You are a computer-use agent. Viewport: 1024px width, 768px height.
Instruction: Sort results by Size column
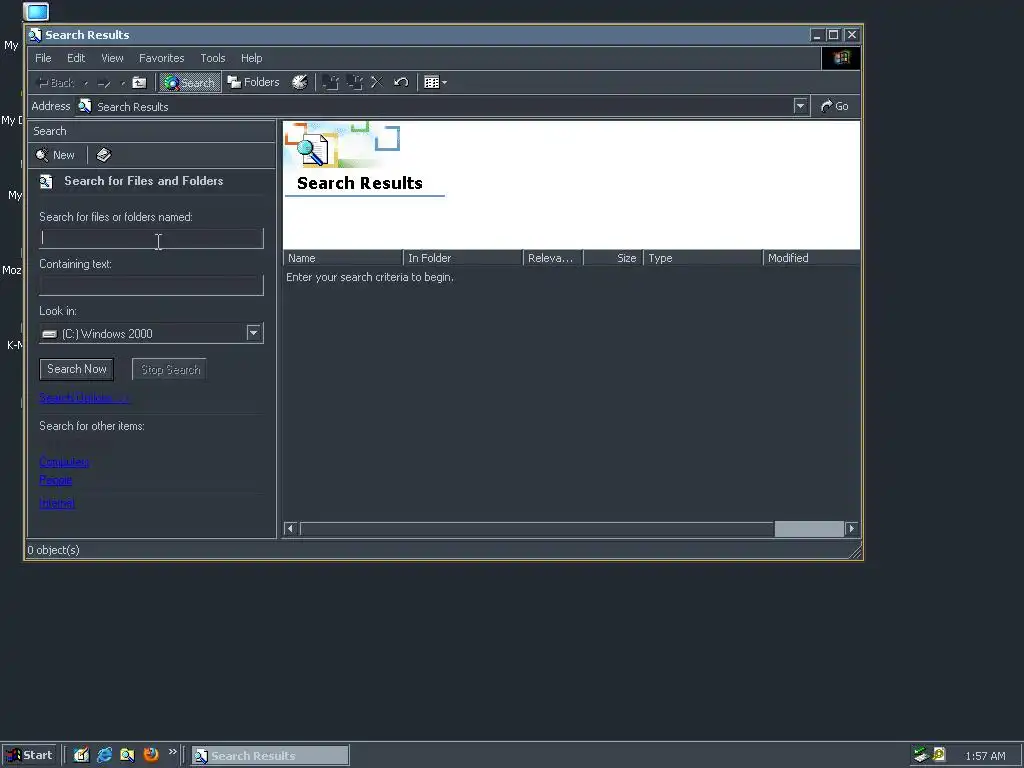click(x=613, y=258)
